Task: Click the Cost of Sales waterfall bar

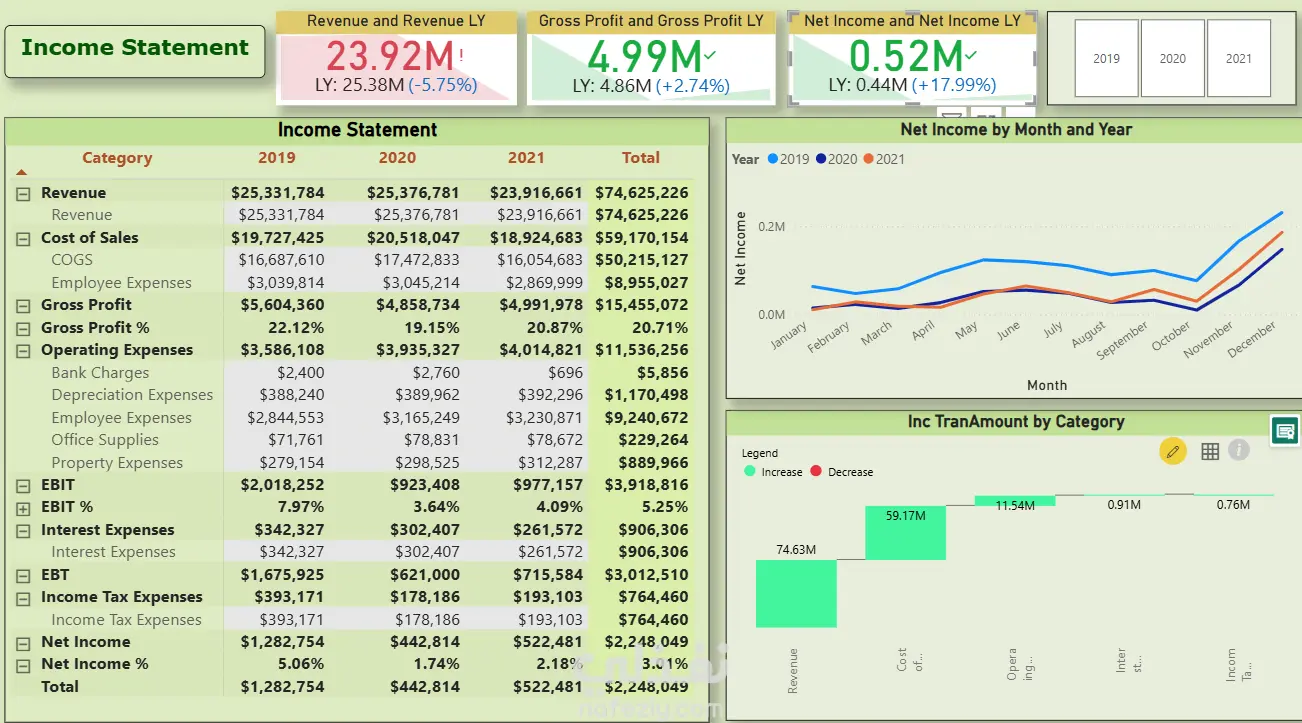Action: coord(905,532)
